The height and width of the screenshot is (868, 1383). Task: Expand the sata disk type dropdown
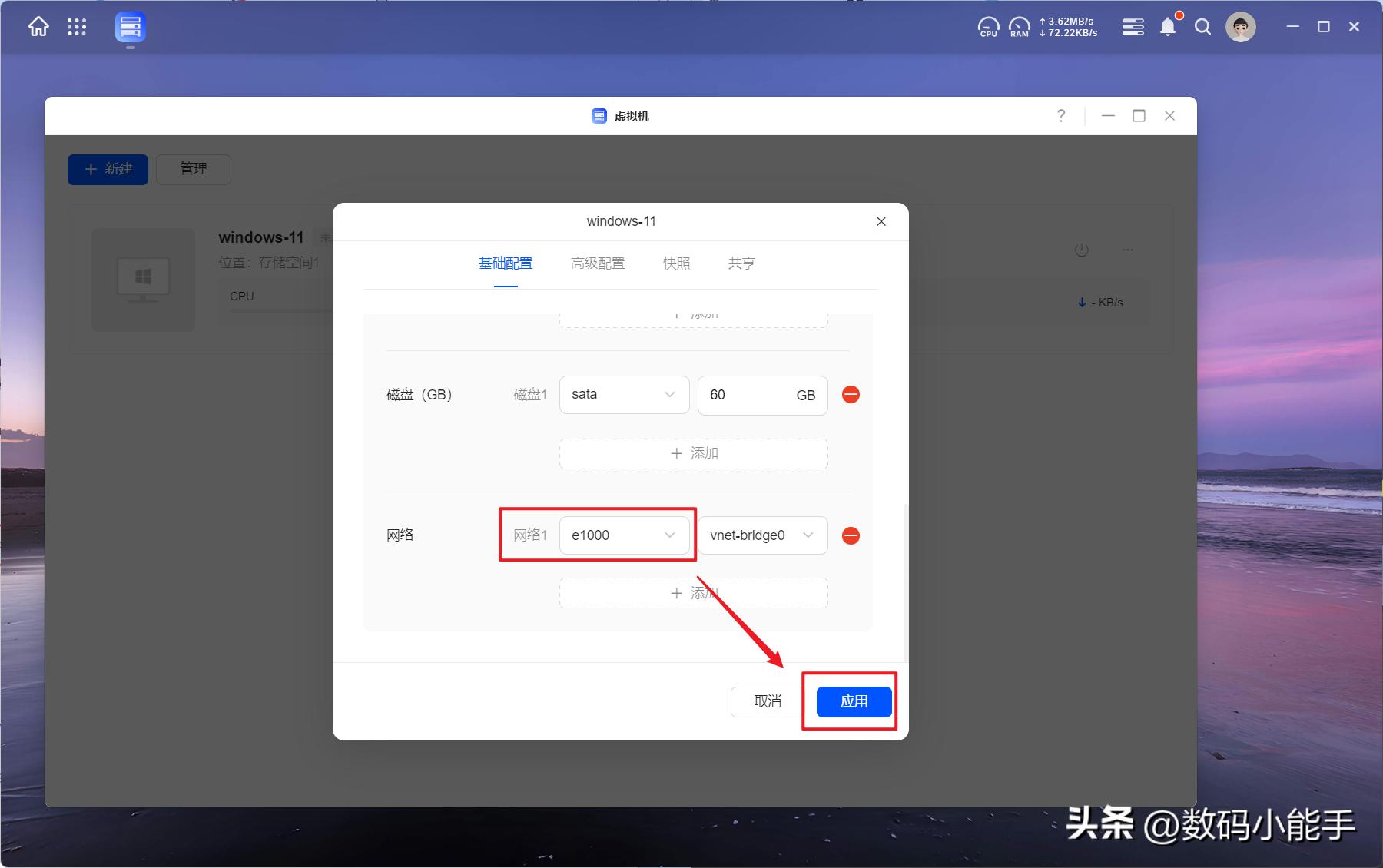click(624, 395)
